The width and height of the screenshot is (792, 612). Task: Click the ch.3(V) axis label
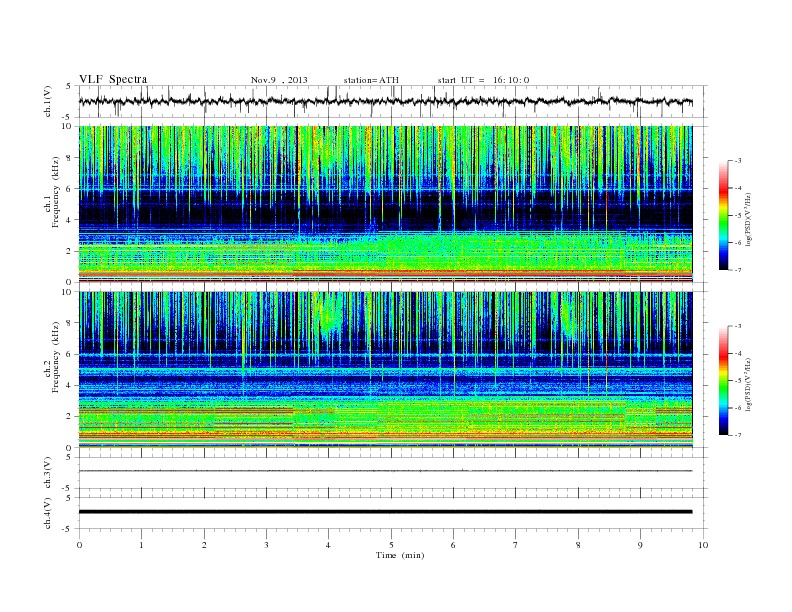(47, 473)
